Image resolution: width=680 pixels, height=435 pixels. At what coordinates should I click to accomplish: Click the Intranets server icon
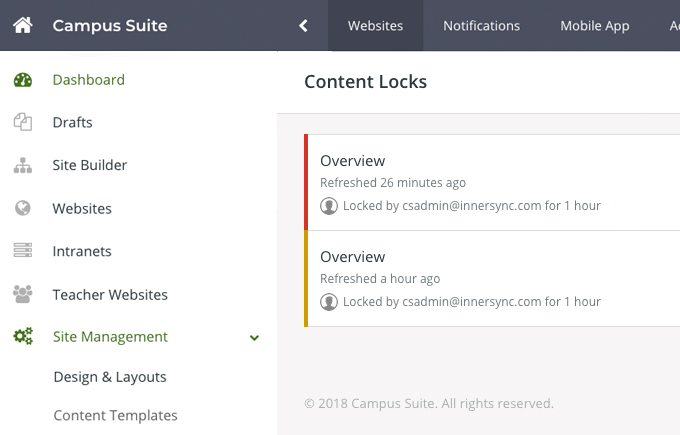(x=23, y=252)
